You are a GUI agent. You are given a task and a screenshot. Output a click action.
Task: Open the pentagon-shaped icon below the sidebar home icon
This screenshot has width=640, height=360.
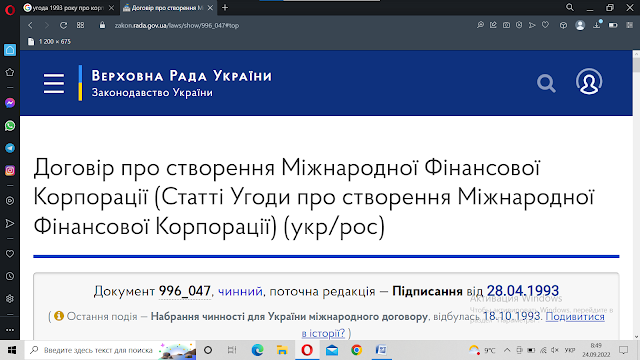(10, 72)
